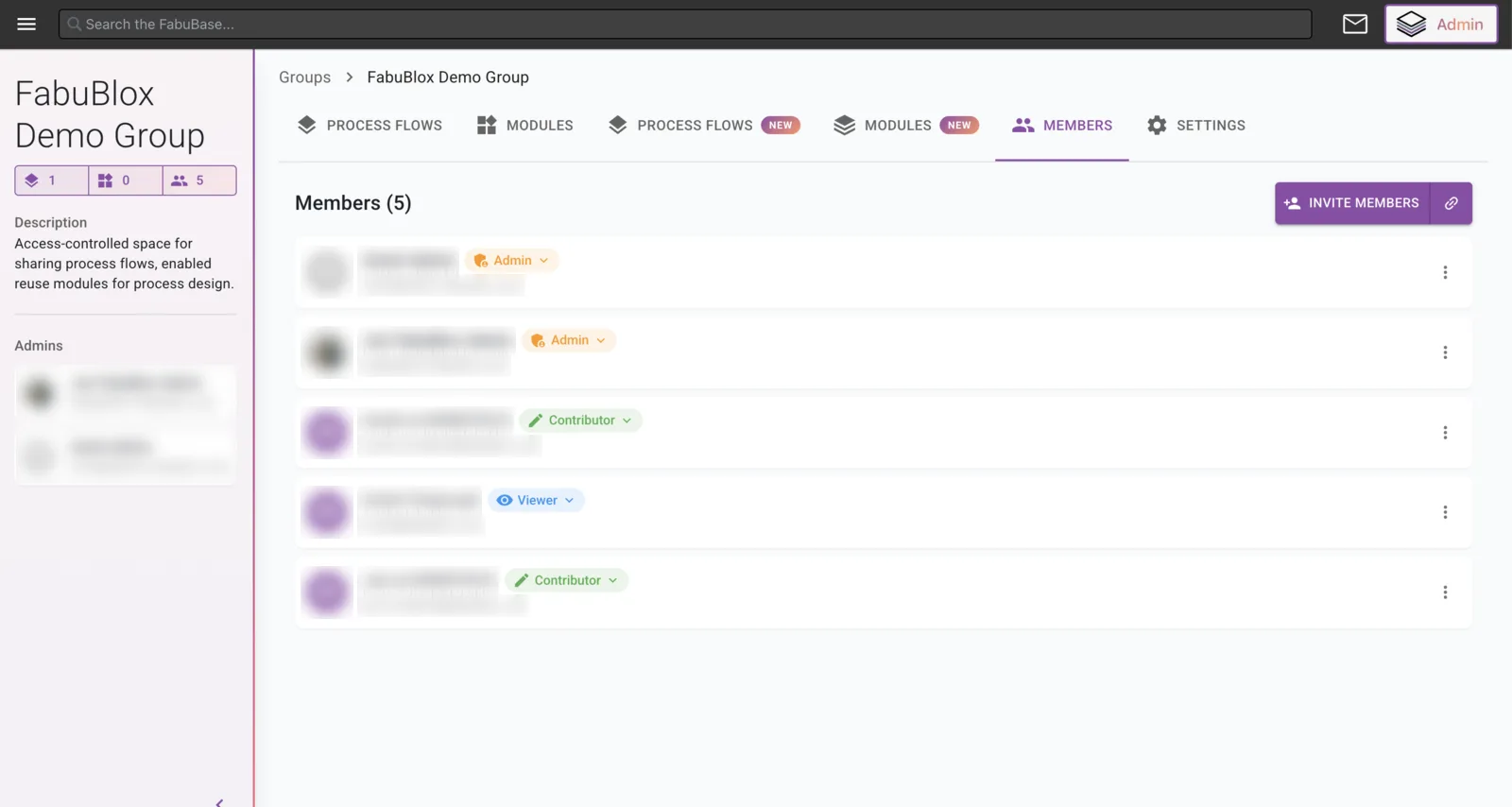The height and width of the screenshot is (807, 1512).
Task: Open the Settings tab
Action: [x=1195, y=125]
